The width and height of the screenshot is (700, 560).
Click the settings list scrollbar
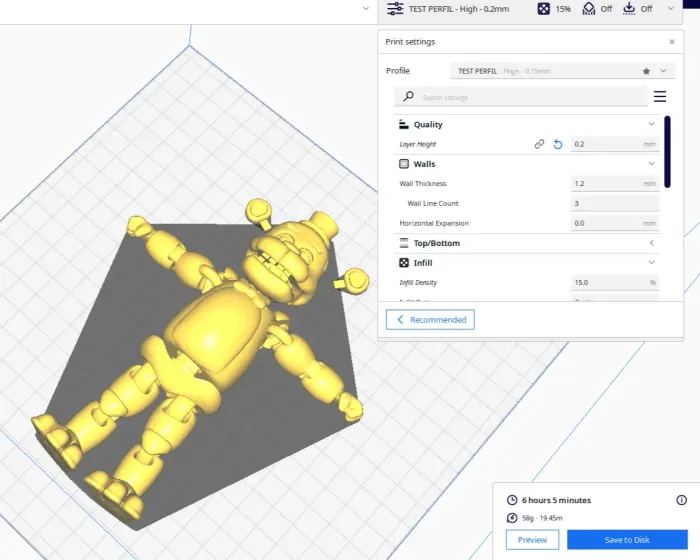click(667, 152)
